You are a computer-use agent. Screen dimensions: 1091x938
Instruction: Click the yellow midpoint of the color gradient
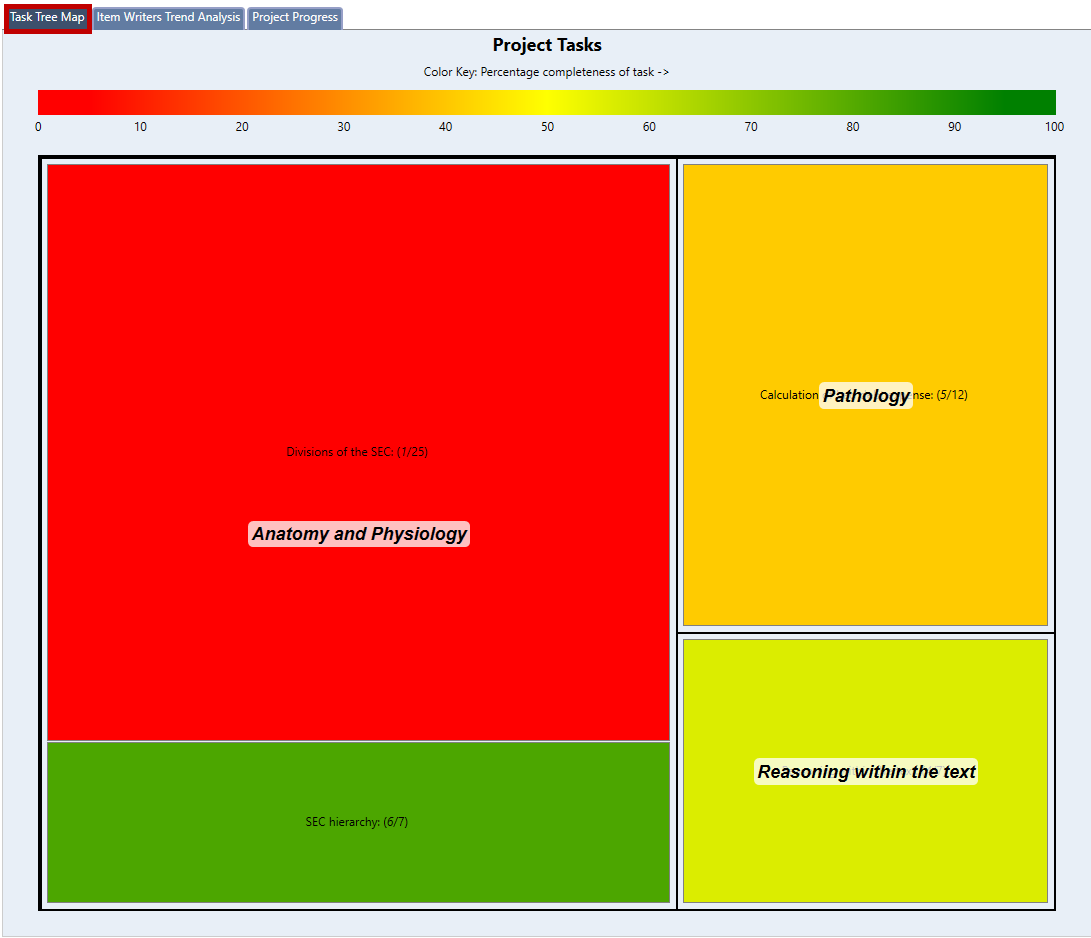[547, 102]
